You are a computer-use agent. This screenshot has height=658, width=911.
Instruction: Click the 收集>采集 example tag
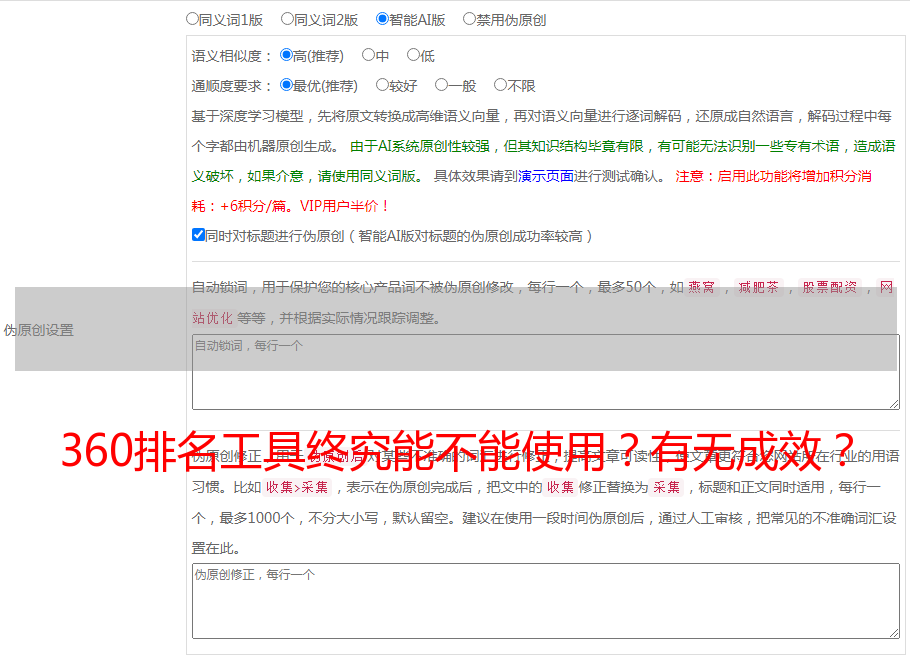[297, 487]
